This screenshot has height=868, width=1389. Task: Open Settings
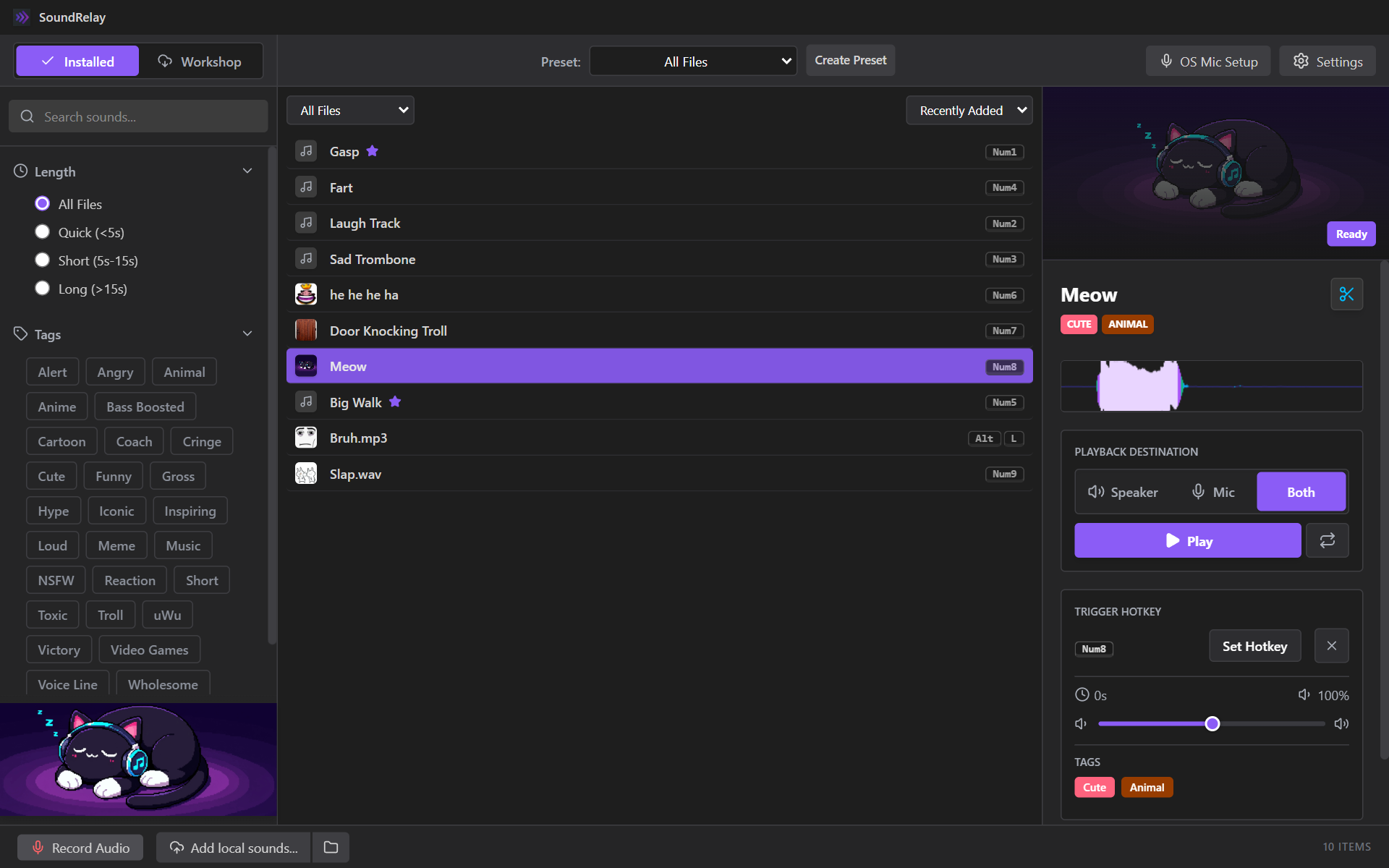click(1328, 61)
